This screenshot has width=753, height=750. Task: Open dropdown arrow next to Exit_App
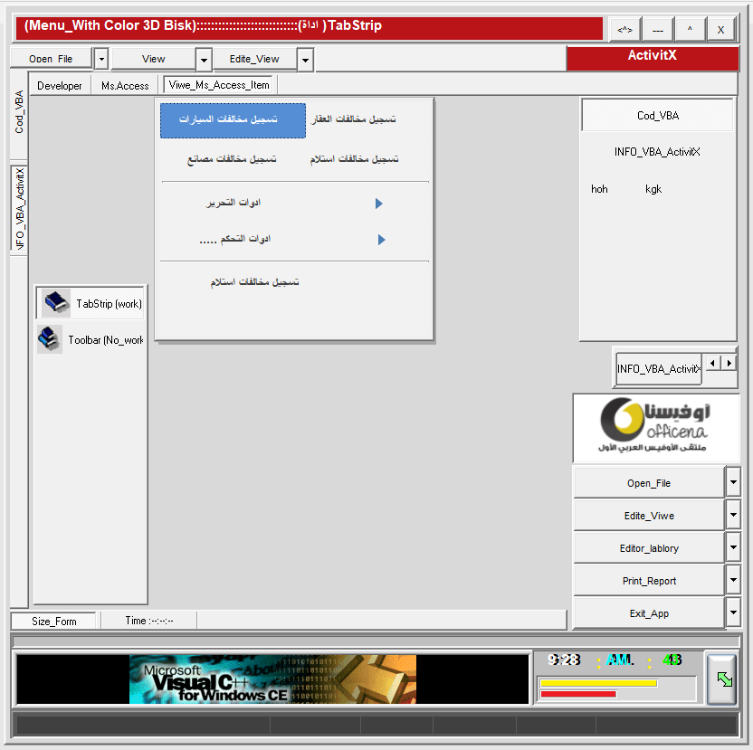733,612
